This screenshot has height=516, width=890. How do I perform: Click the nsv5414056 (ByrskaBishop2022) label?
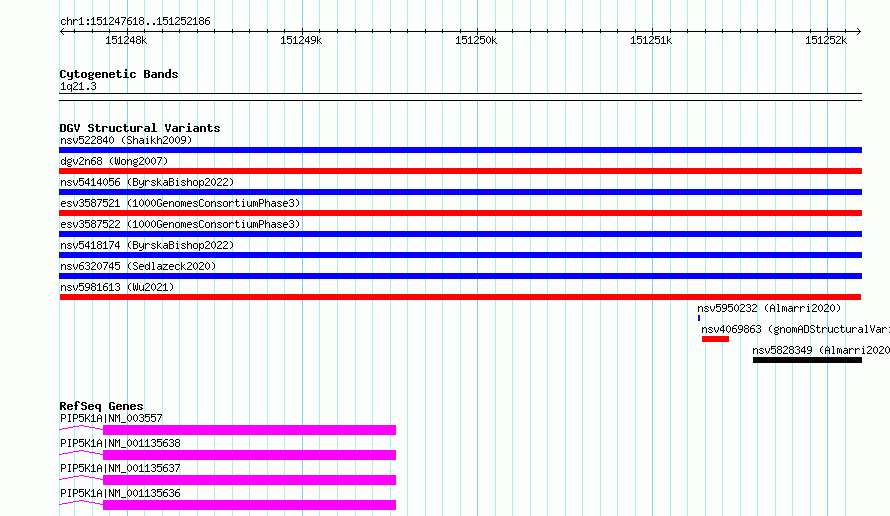click(x=147, y=182)
